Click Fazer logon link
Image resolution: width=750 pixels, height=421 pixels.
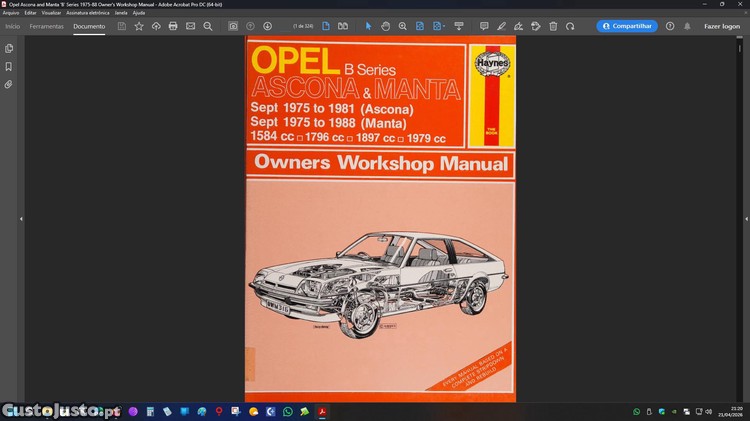721,26
